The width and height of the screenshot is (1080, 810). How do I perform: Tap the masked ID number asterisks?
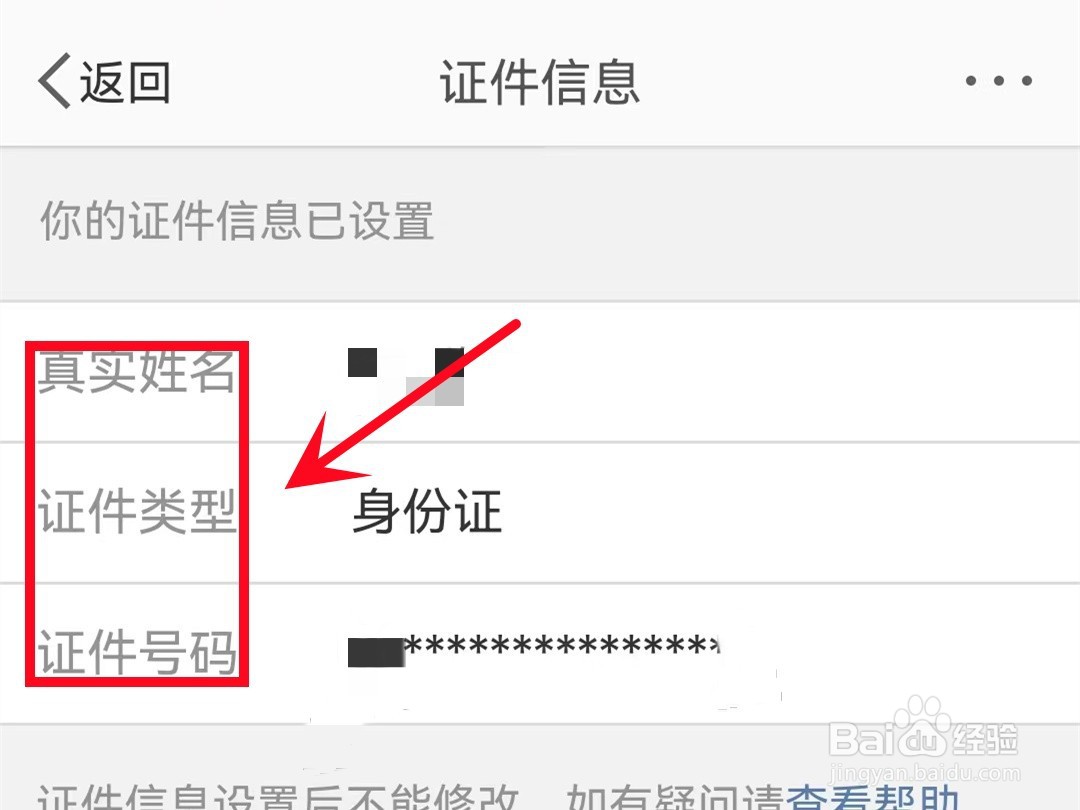coord(562,646)
